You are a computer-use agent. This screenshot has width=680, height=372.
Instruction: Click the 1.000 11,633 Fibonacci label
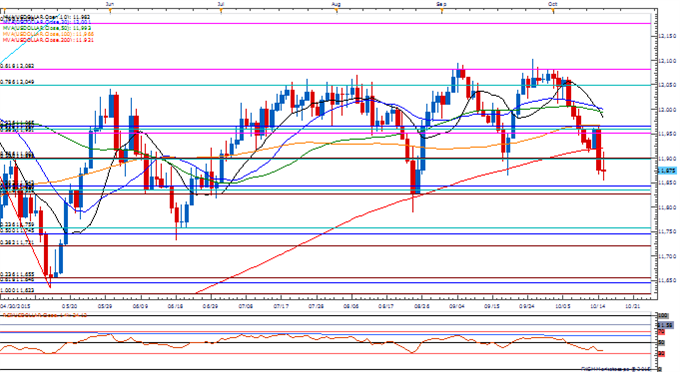point(17,290)
